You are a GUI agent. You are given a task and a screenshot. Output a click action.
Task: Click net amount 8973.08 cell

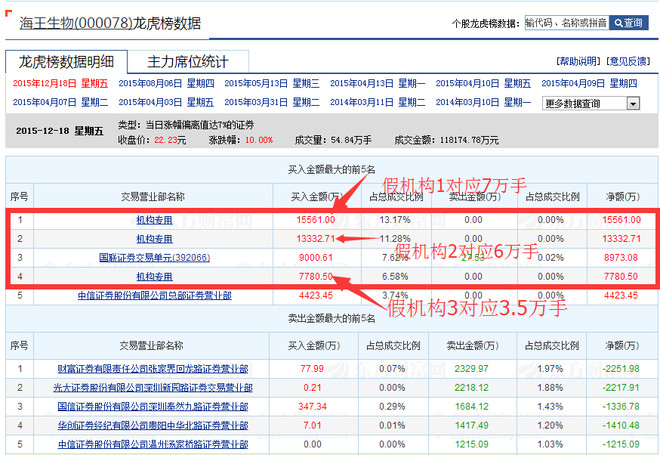(x=621, y=257)
